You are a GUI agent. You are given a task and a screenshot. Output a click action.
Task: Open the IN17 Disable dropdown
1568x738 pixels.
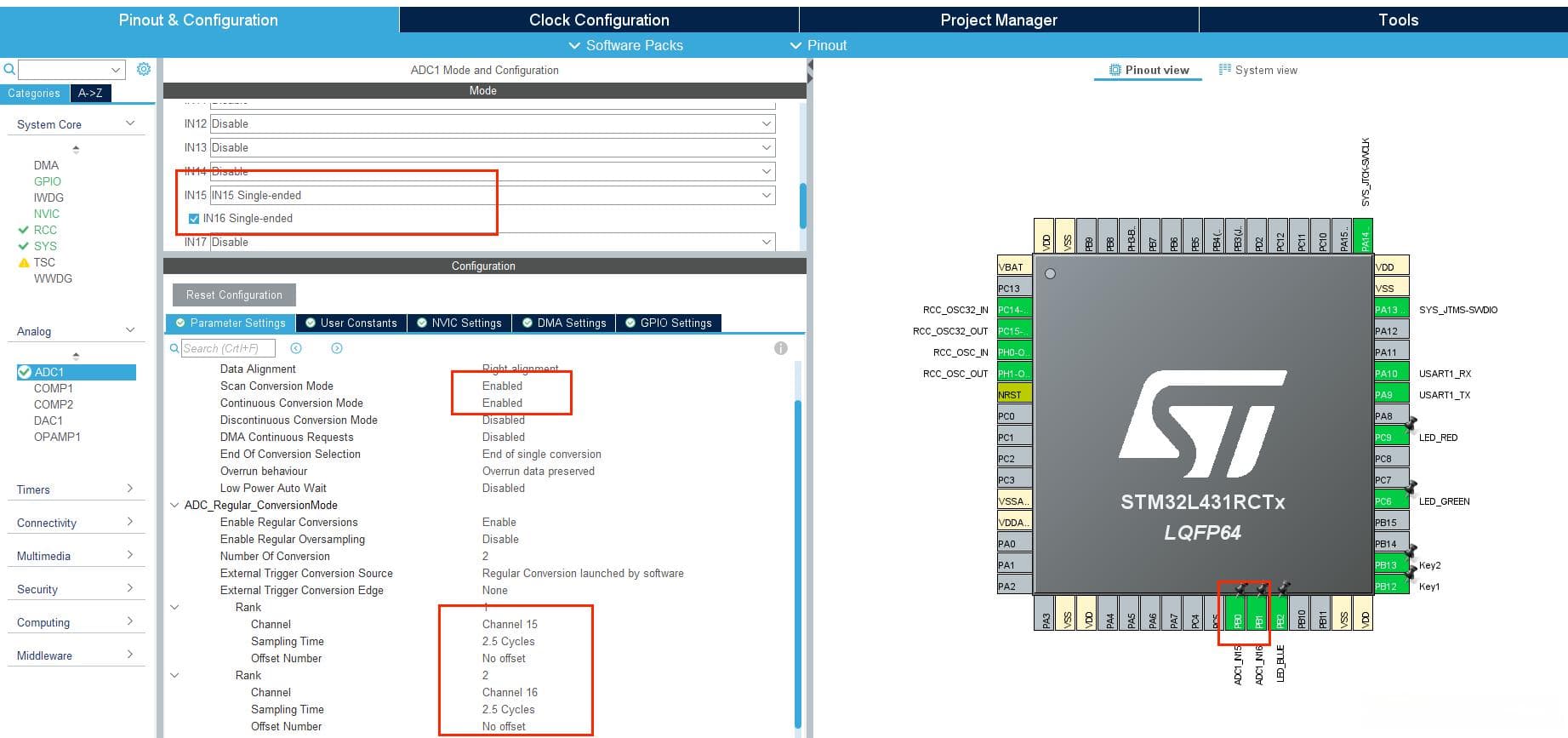[493, 242]
